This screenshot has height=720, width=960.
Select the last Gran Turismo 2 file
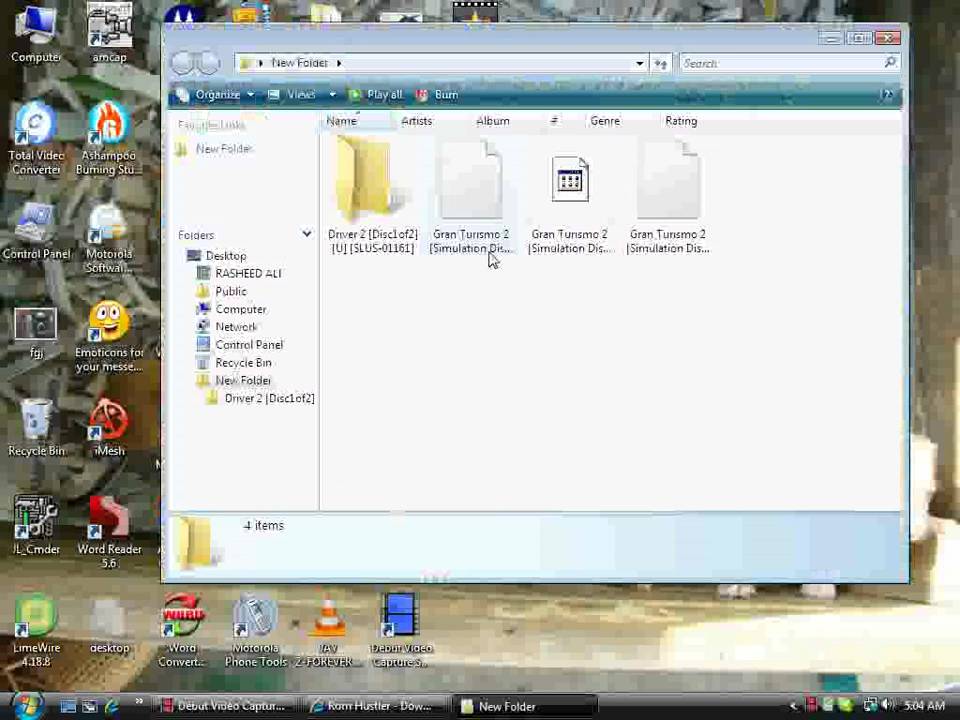pyautogui.click(x=667, y=196)
